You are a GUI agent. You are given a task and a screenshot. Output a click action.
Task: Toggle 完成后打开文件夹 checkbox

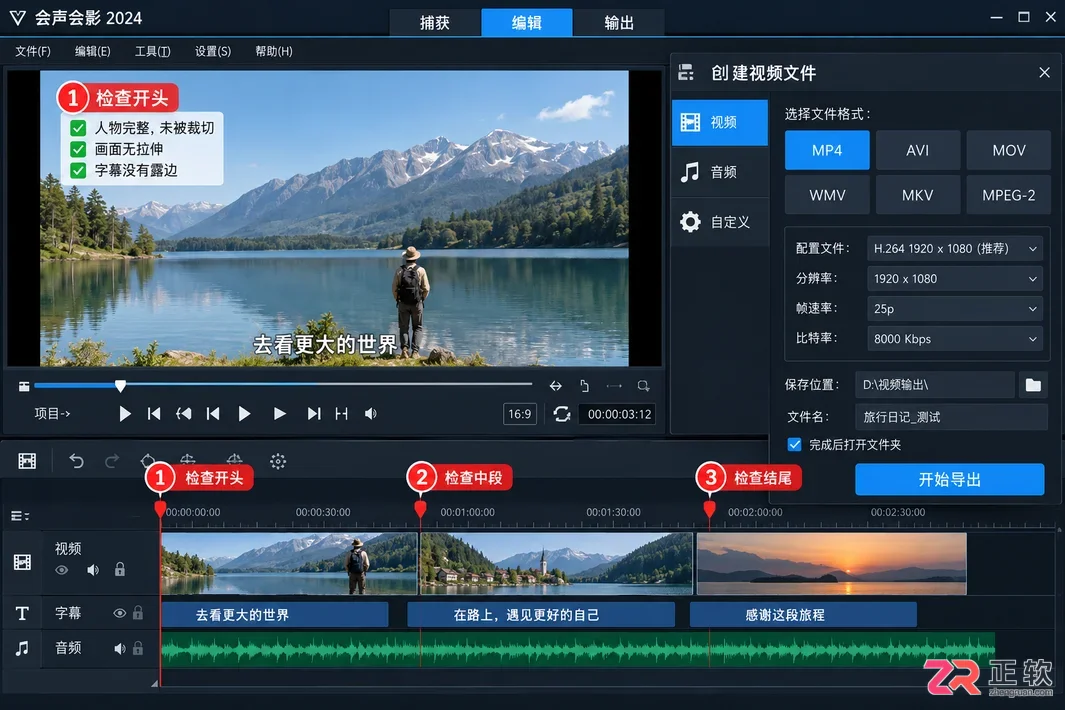click(794, 444)
